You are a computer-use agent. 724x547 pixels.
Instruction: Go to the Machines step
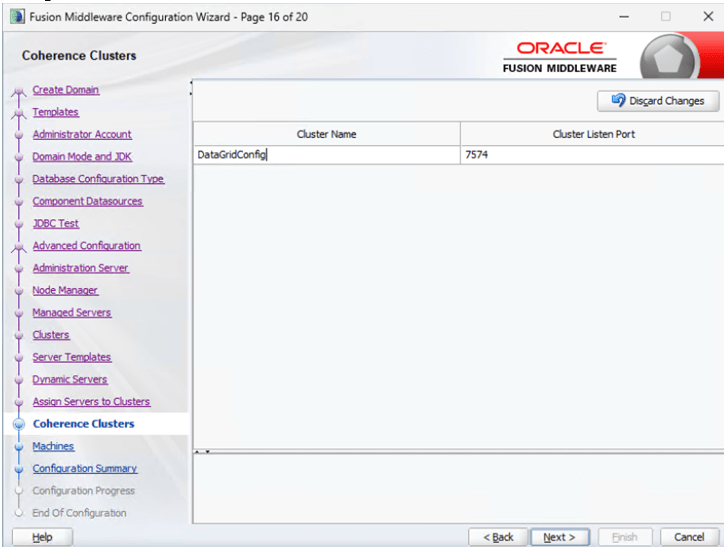click(x=53, y=446)
